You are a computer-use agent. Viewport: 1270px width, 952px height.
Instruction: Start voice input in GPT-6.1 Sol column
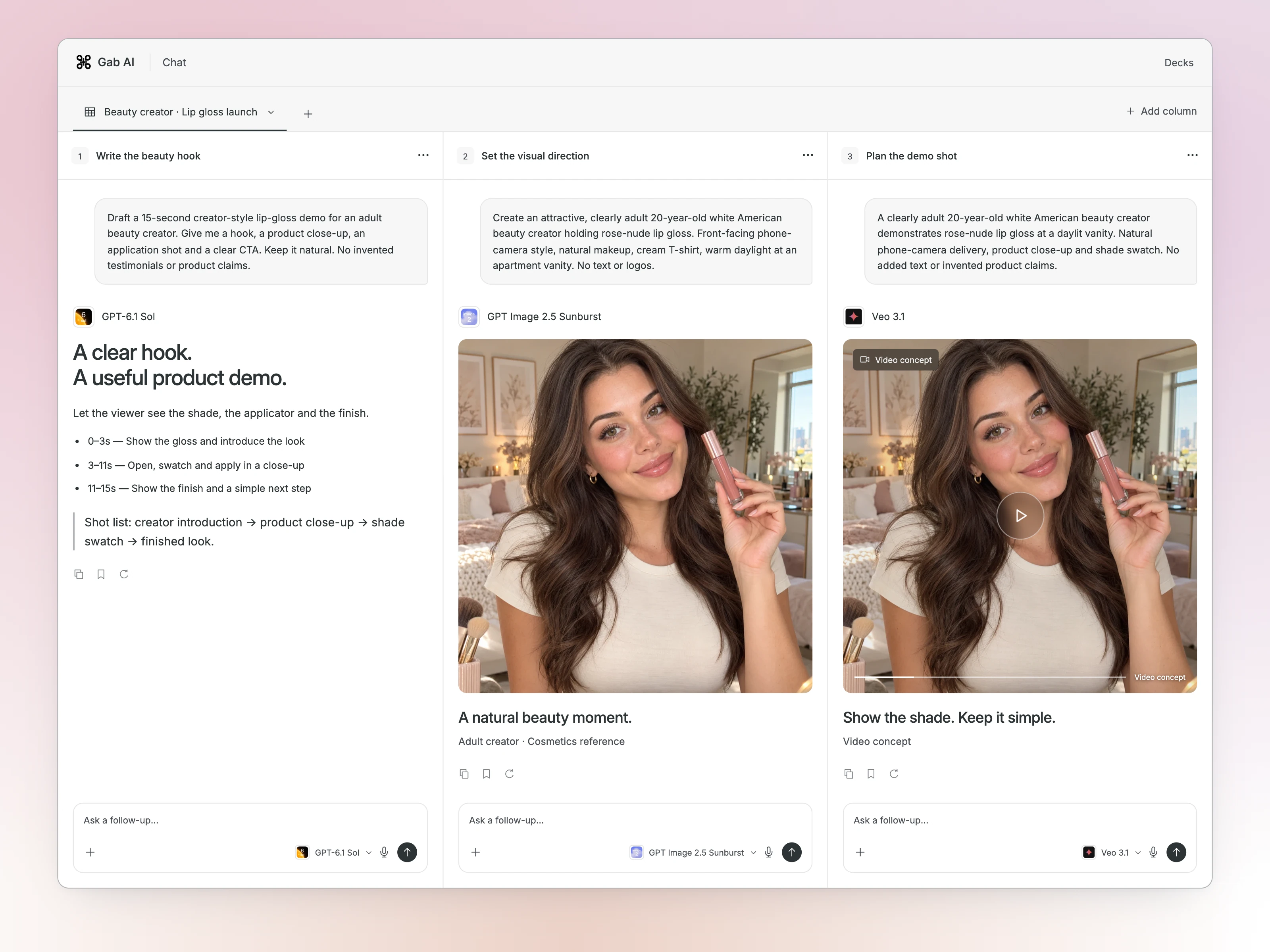[x=384, y=852]
